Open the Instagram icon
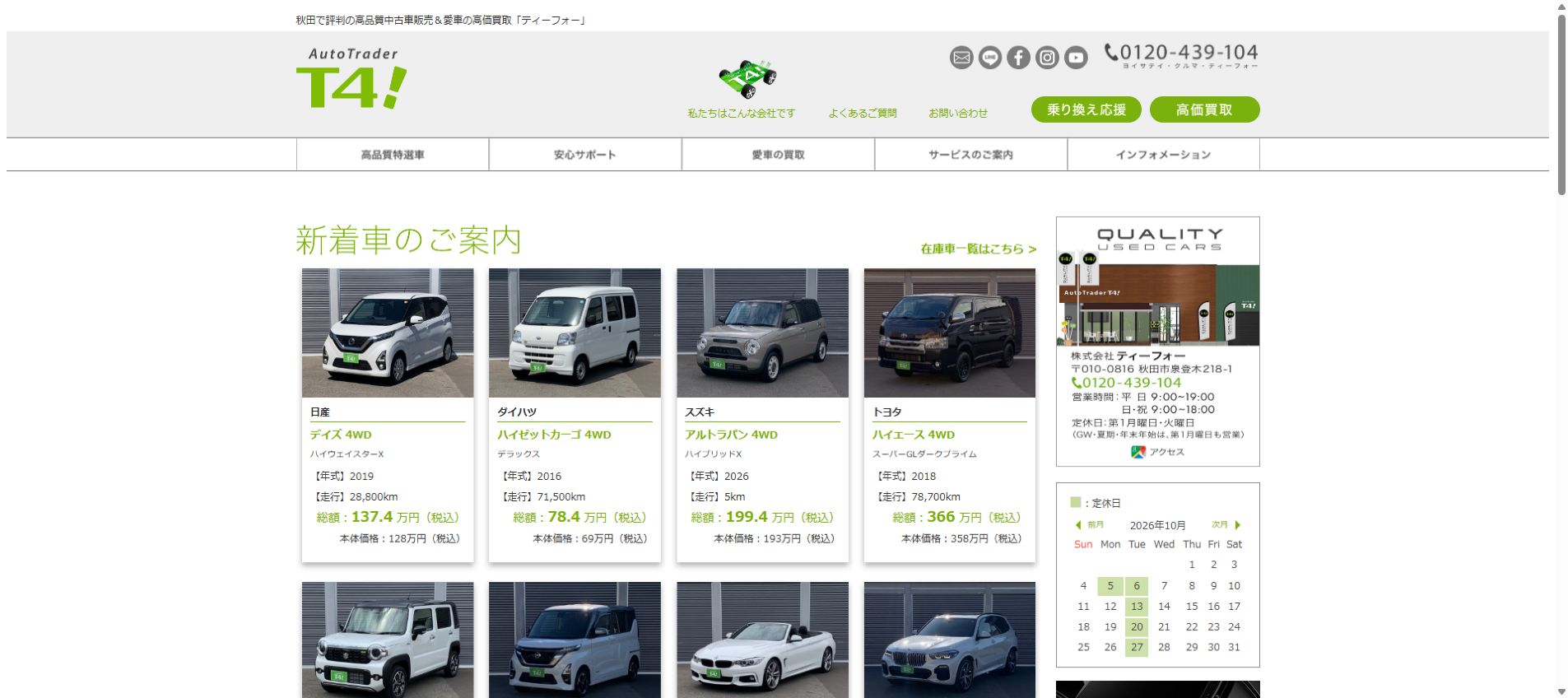This screenshot has width=1568, height=698. (1047, 57)
